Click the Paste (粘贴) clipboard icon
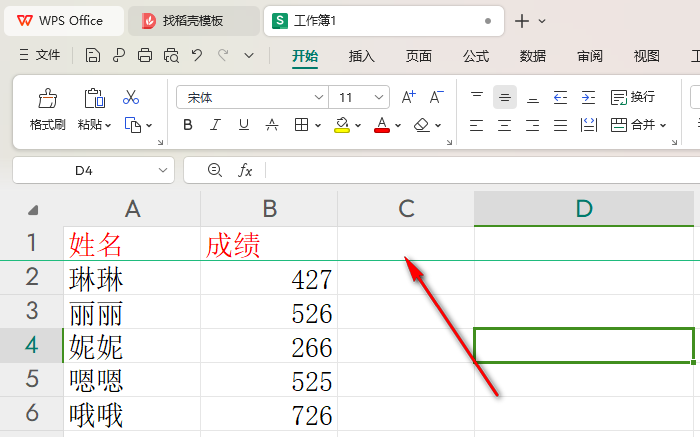700x437 pixels. pyautogui.click(x=94, y=98)
